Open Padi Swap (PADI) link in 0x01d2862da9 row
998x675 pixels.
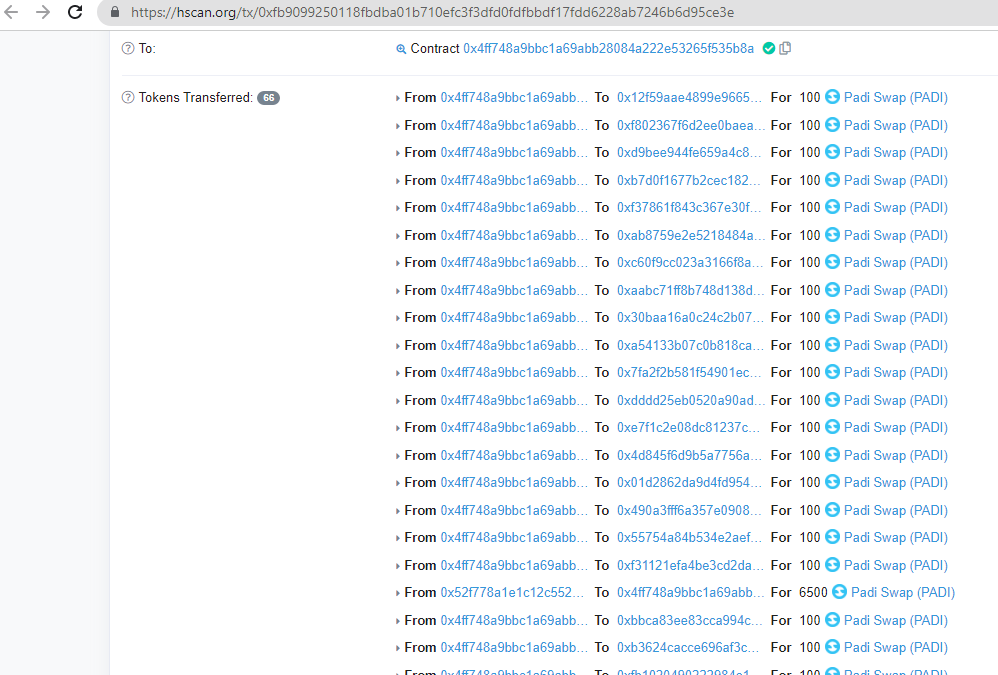896,482
